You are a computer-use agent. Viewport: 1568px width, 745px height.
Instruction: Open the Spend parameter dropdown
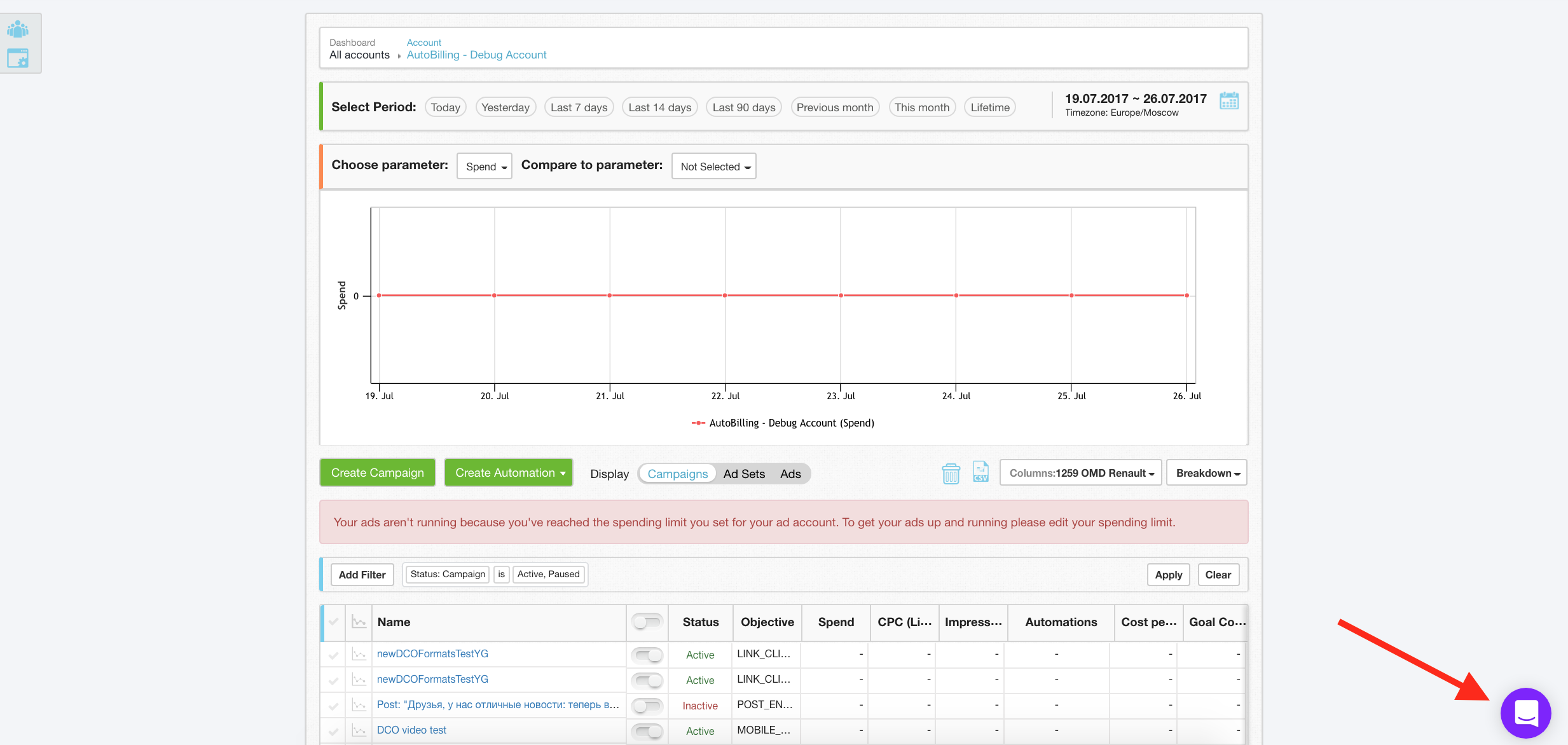485,166
